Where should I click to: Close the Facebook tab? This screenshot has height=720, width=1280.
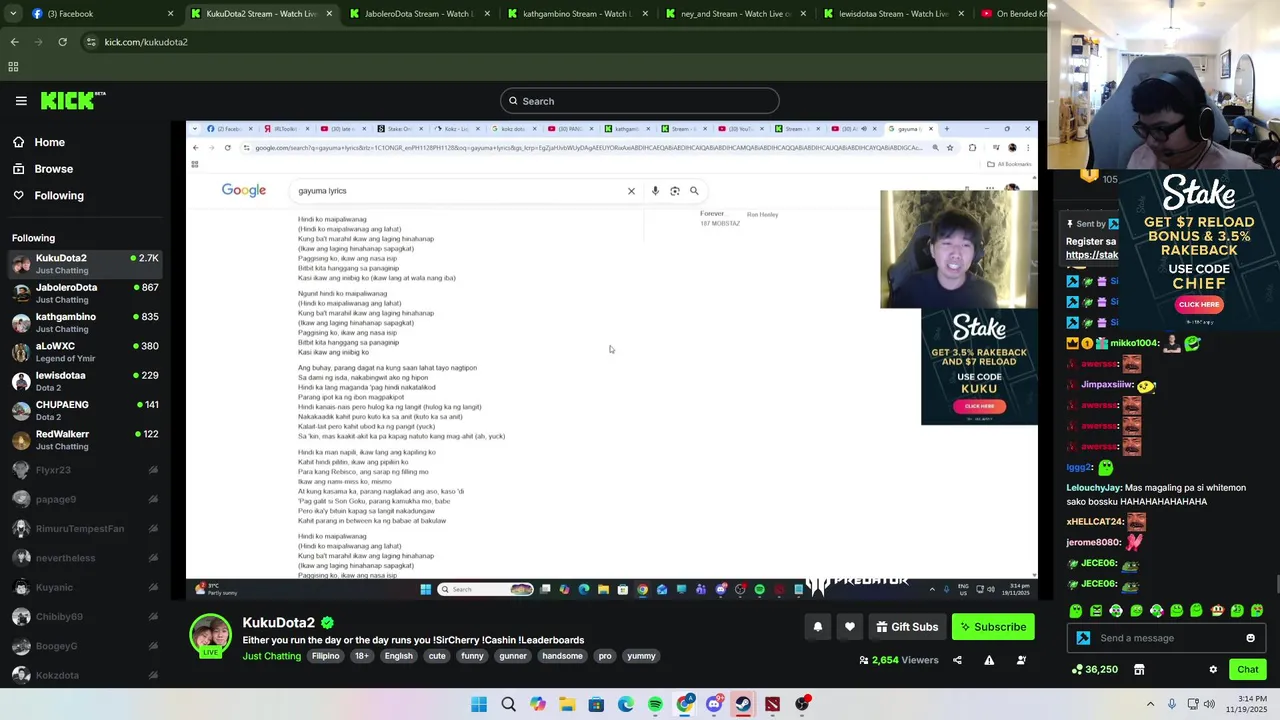pyautogui.click(x=171, y=14)
